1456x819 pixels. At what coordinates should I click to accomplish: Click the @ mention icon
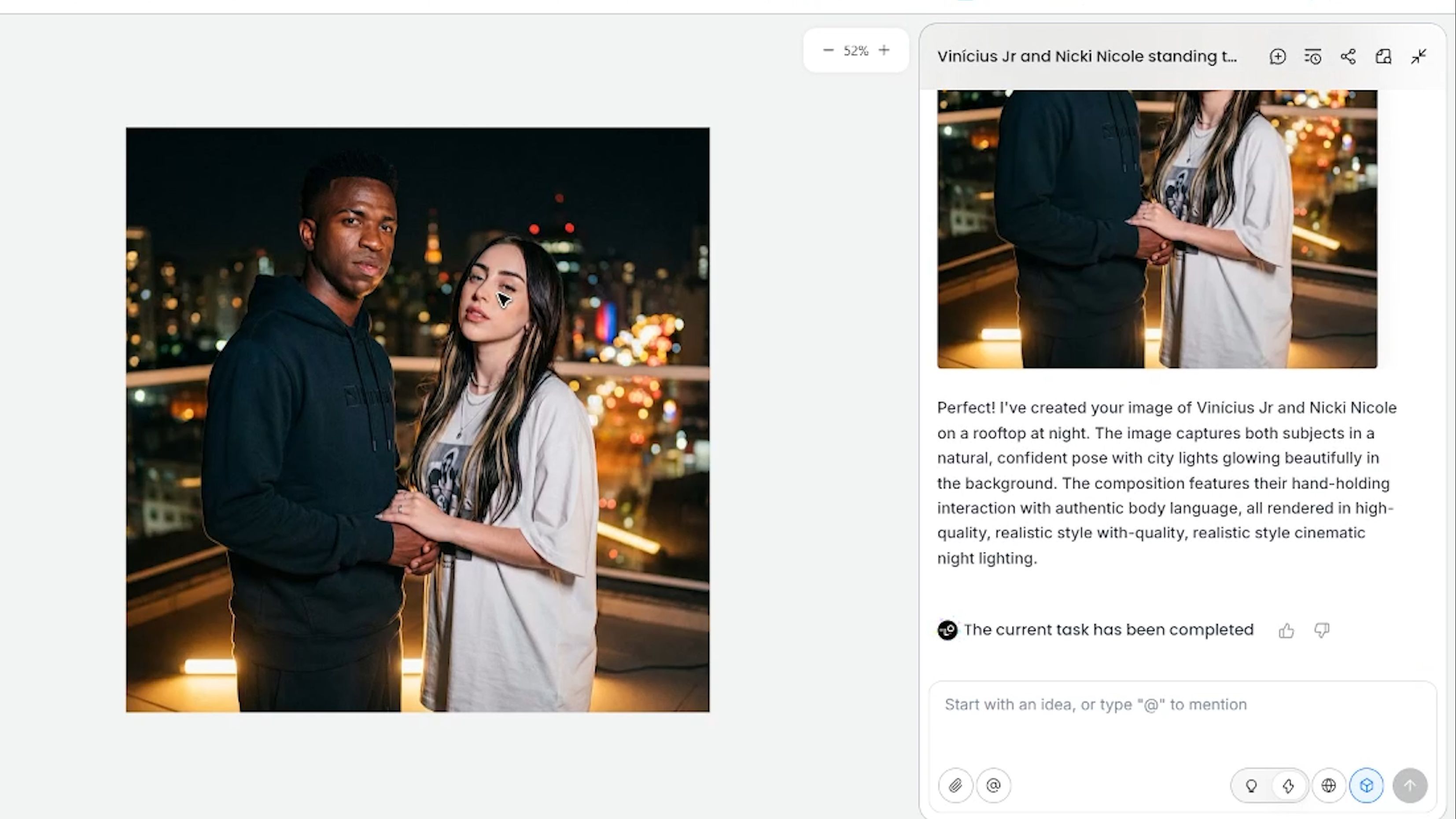pos(993,785)
